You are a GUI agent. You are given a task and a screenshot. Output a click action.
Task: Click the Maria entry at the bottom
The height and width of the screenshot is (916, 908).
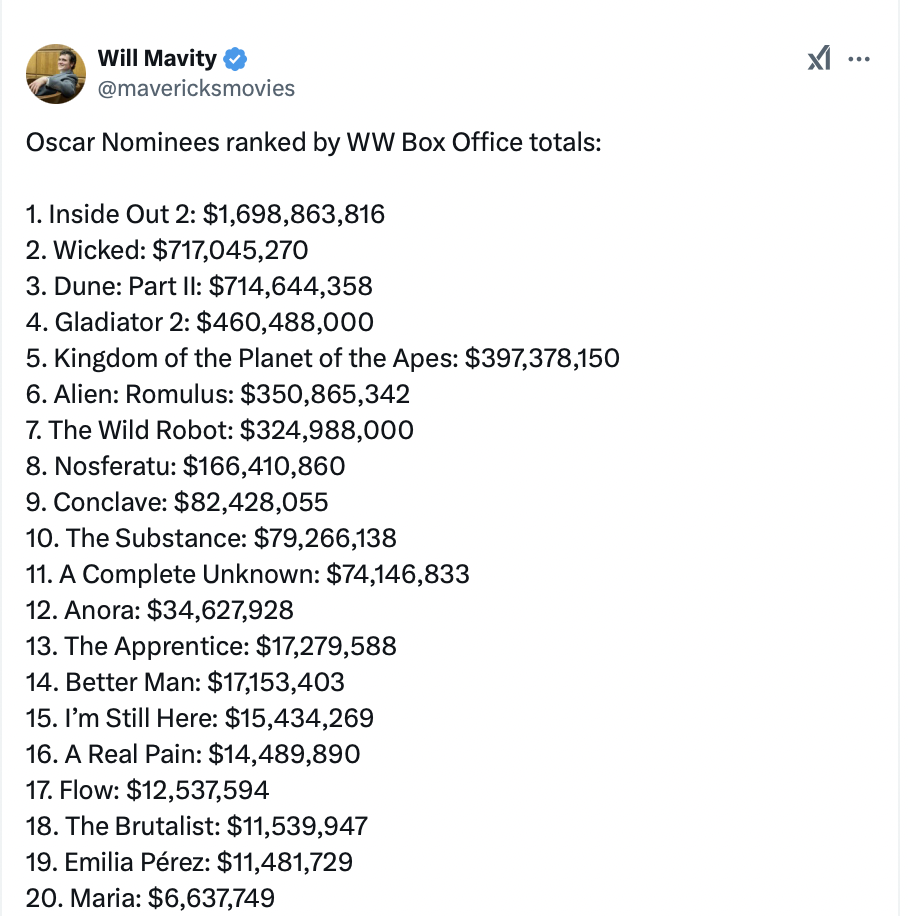[150, 898]
